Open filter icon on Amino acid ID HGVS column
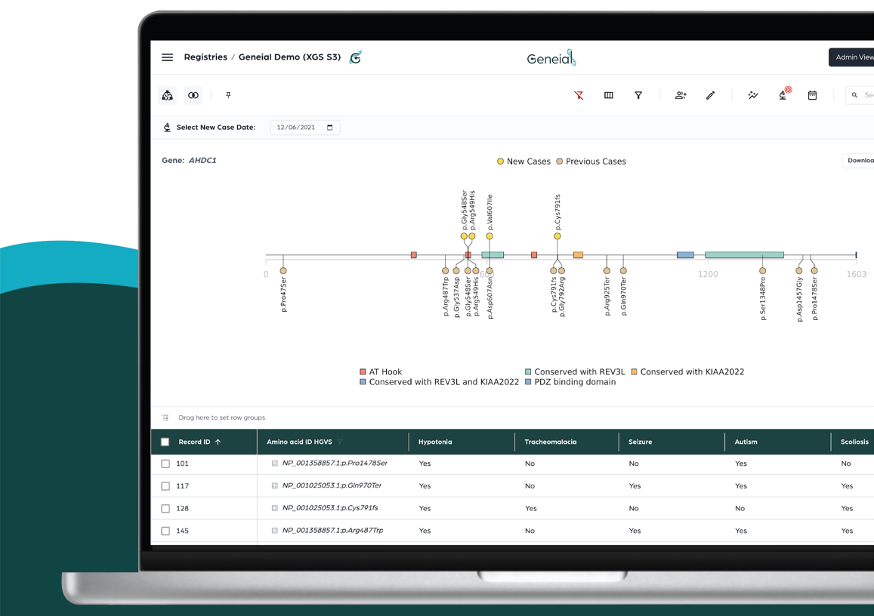Screen dimensions: 874x616 pyautogui.click(x=339, y=442)
